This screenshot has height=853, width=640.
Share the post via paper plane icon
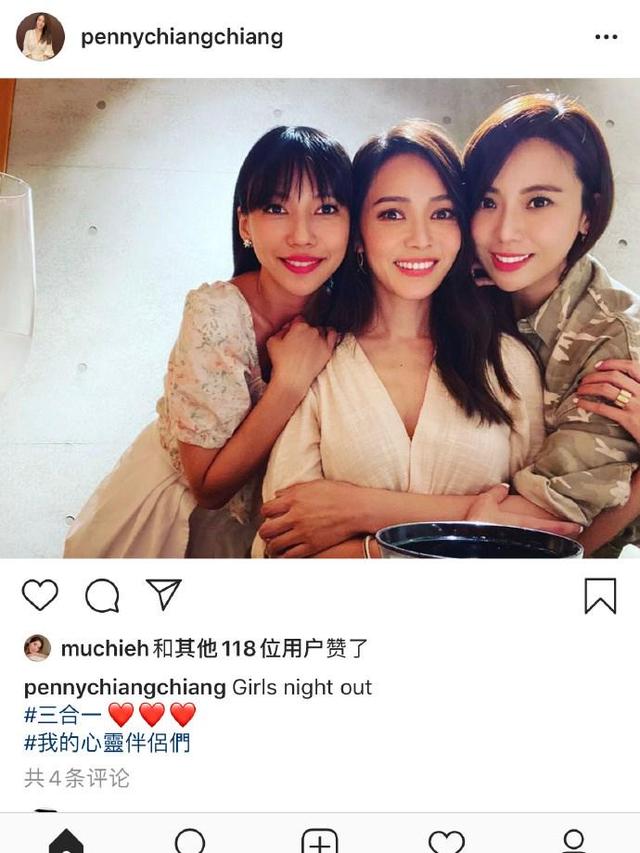(164, 594)
